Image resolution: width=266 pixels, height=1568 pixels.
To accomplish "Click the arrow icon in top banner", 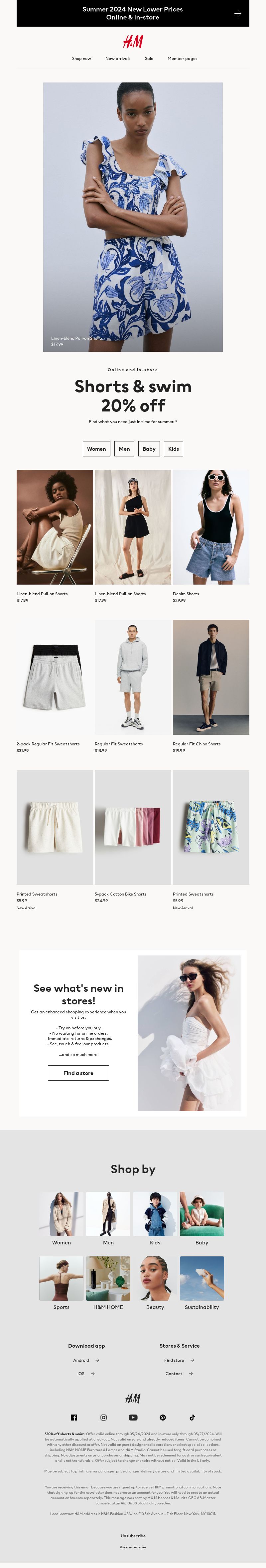I will [x=237, y=13].
